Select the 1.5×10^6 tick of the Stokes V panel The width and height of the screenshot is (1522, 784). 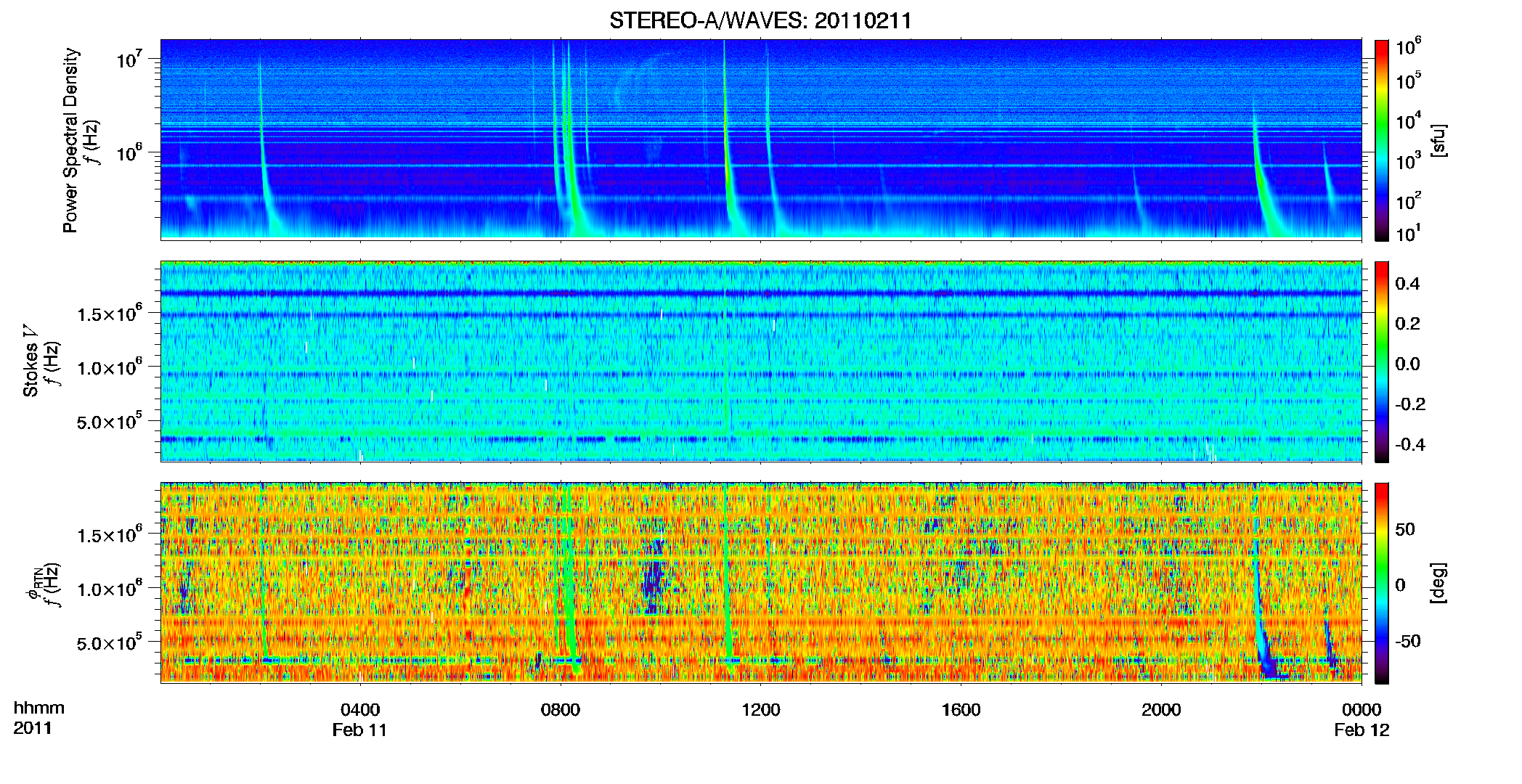point(110,313)
